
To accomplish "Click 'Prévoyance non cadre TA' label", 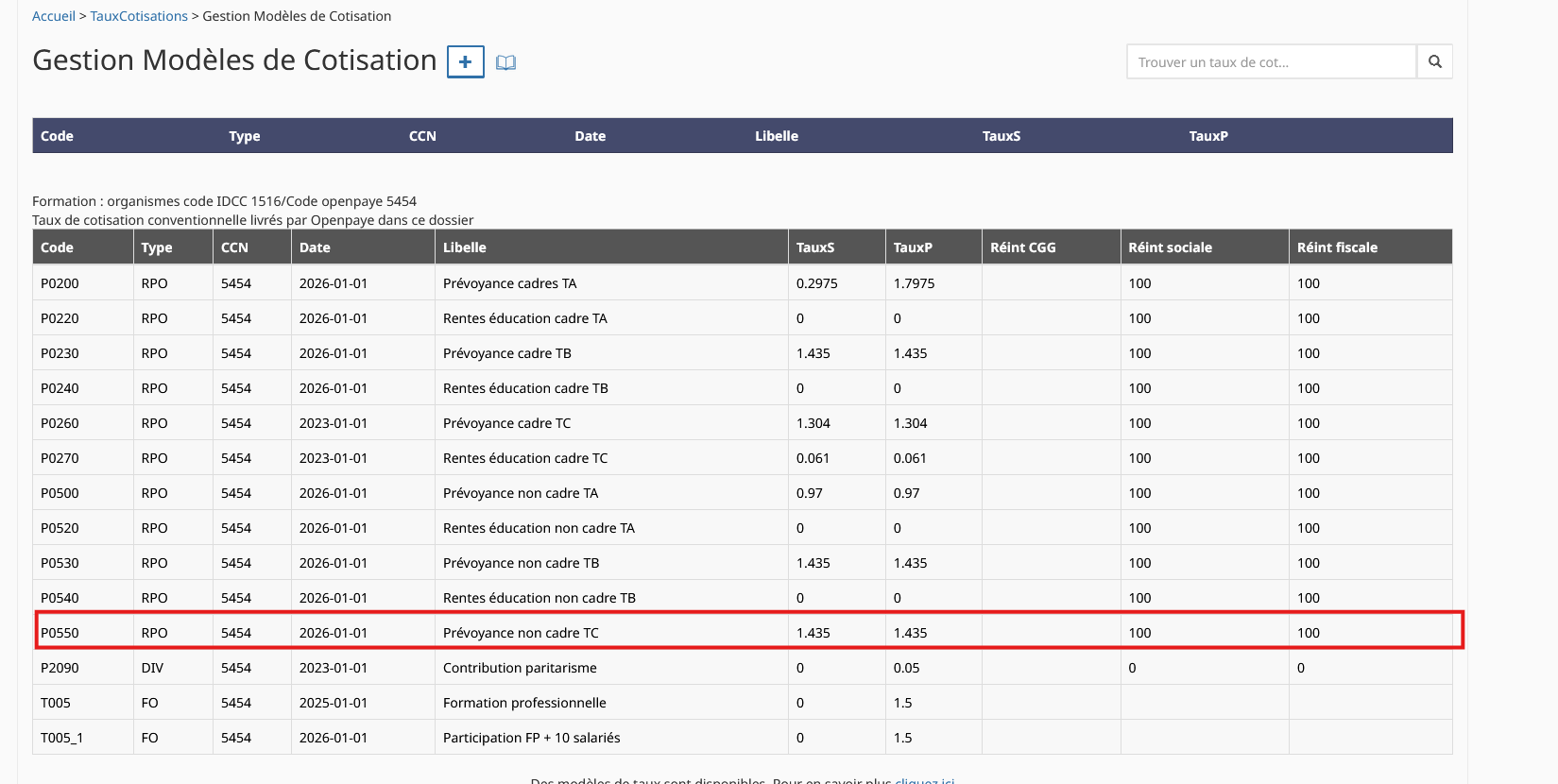I will pyautogui.click(x=521, y=493).
